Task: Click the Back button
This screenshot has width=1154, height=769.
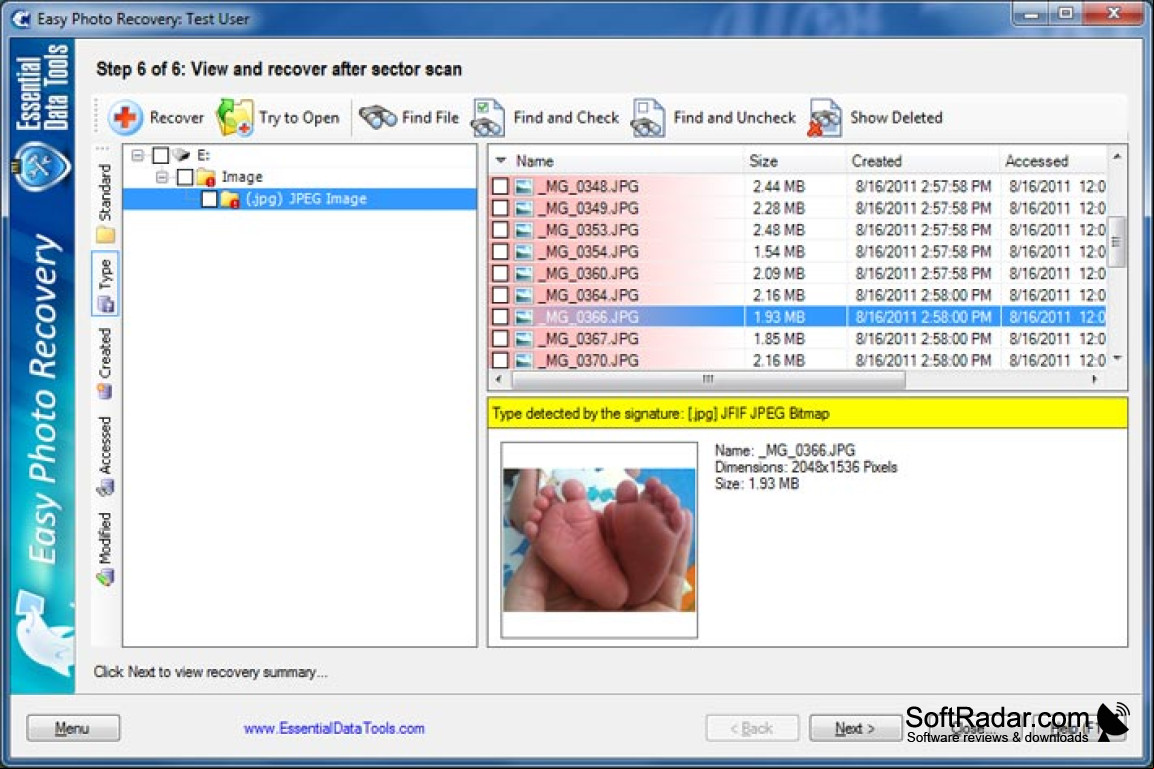Action: [751, 729]
